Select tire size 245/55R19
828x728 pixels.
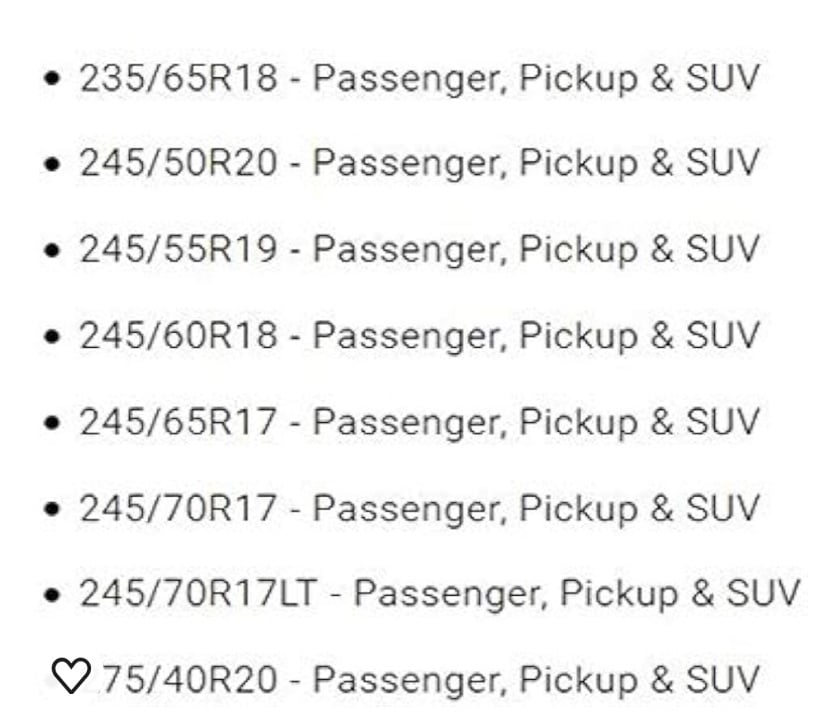point(178,249)
